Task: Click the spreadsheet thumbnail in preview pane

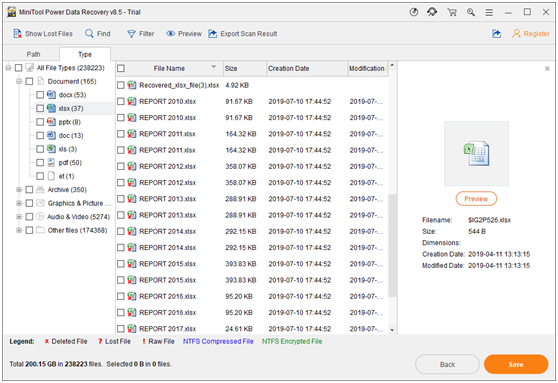Action: [x=476, y=153]
